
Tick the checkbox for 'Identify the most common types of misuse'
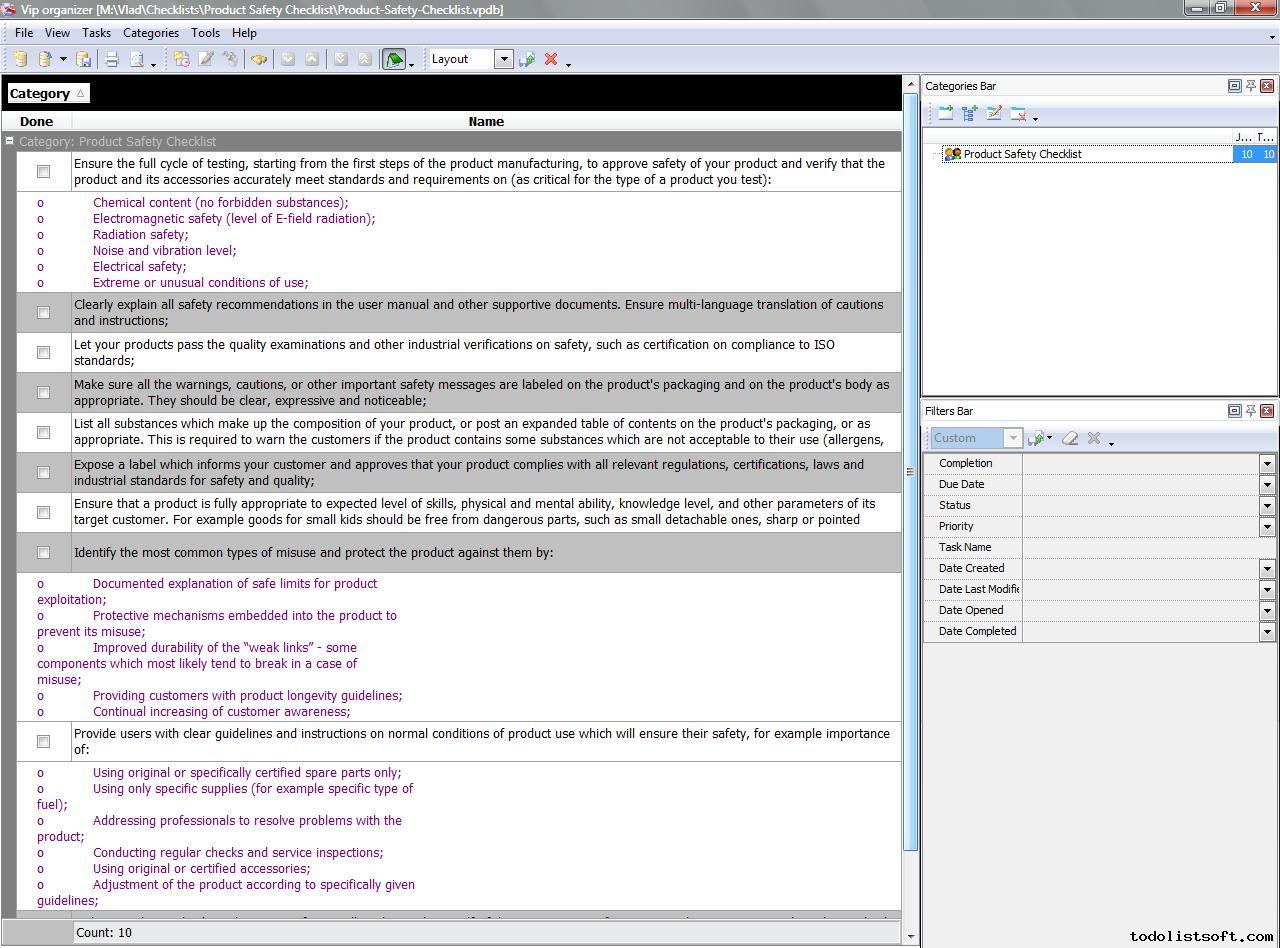click(x=43, y=552)
